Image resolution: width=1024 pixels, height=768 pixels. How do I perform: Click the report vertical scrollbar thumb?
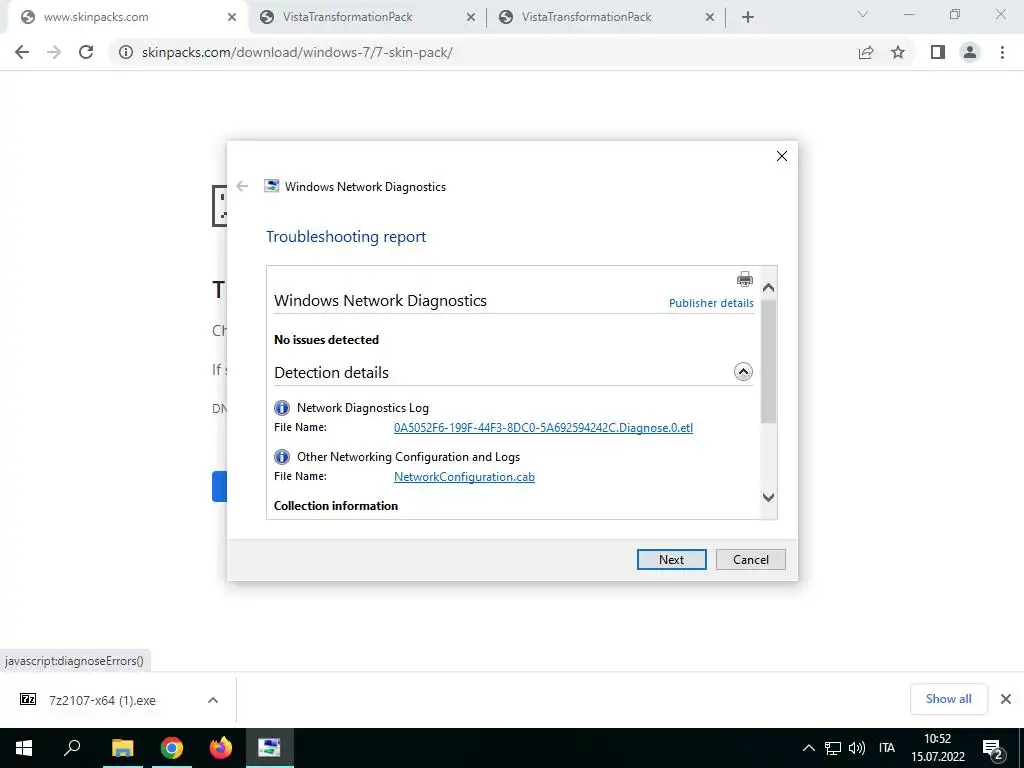point(769,361)
